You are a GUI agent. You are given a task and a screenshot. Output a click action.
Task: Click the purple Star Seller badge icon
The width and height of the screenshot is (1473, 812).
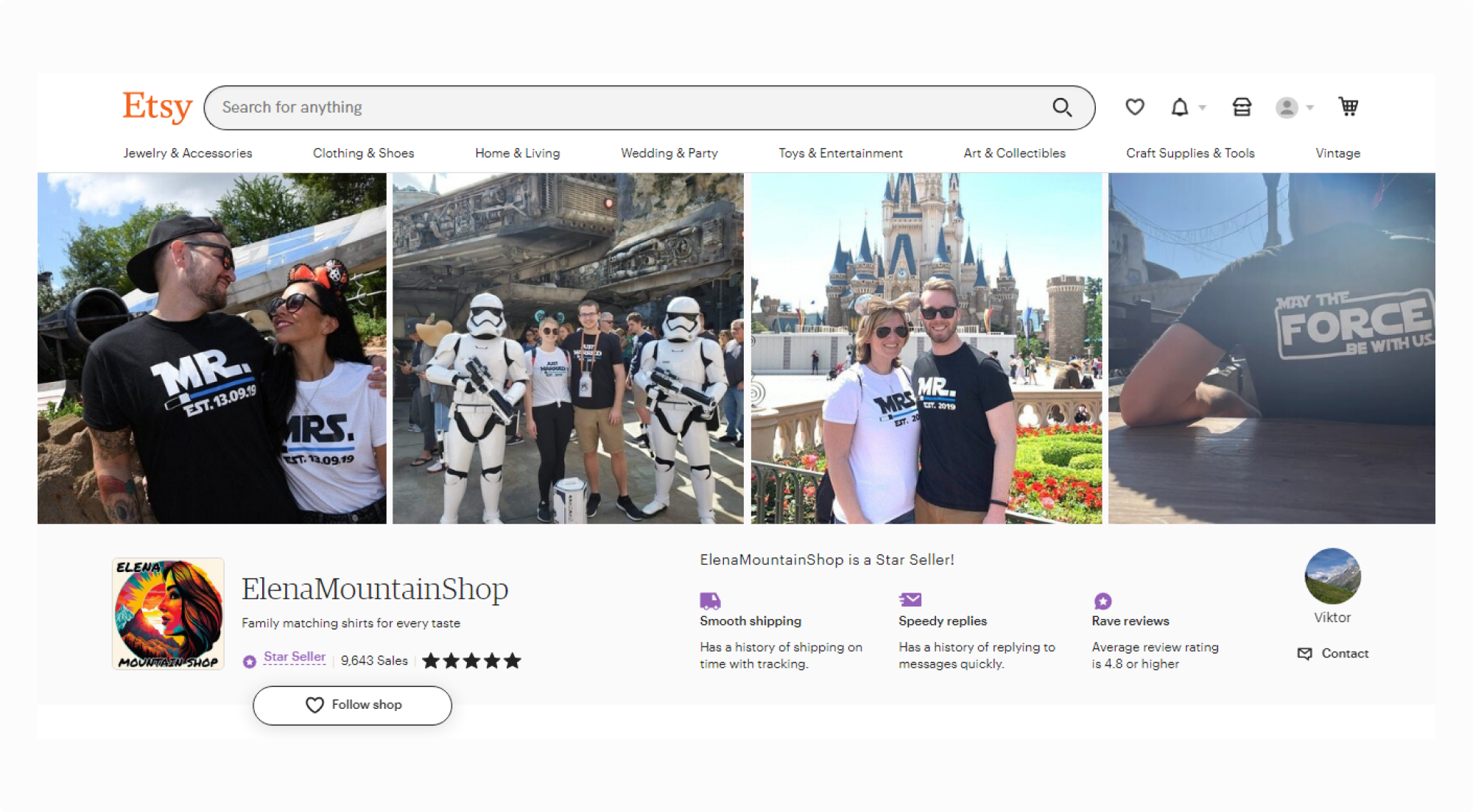[250, 661]
